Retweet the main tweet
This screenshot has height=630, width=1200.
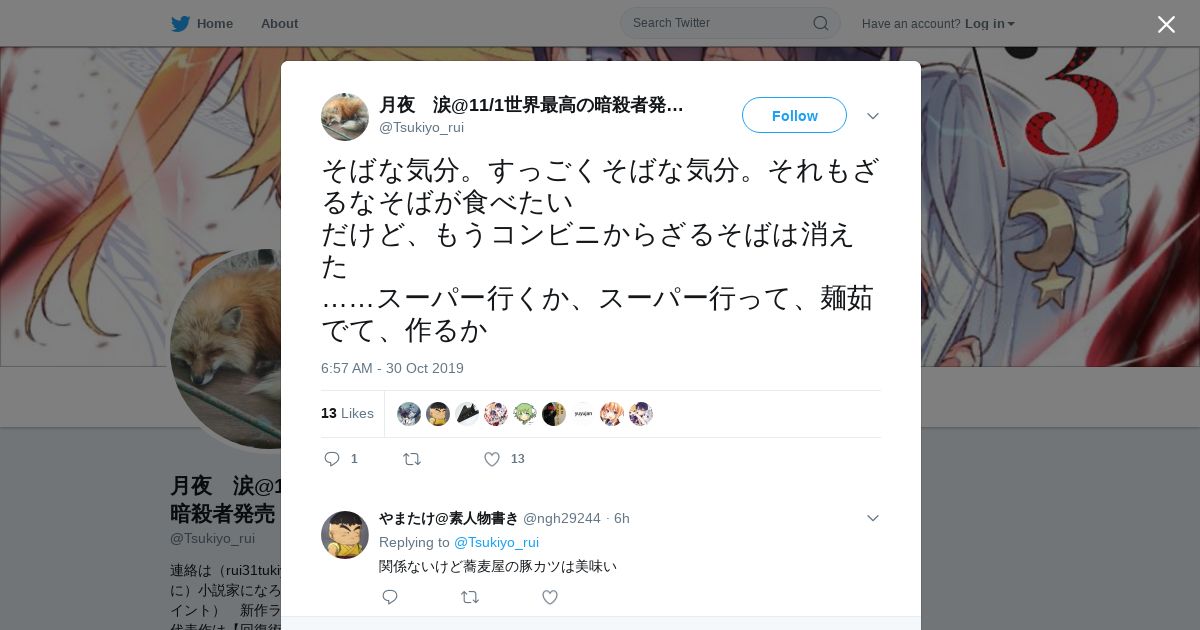412,459
